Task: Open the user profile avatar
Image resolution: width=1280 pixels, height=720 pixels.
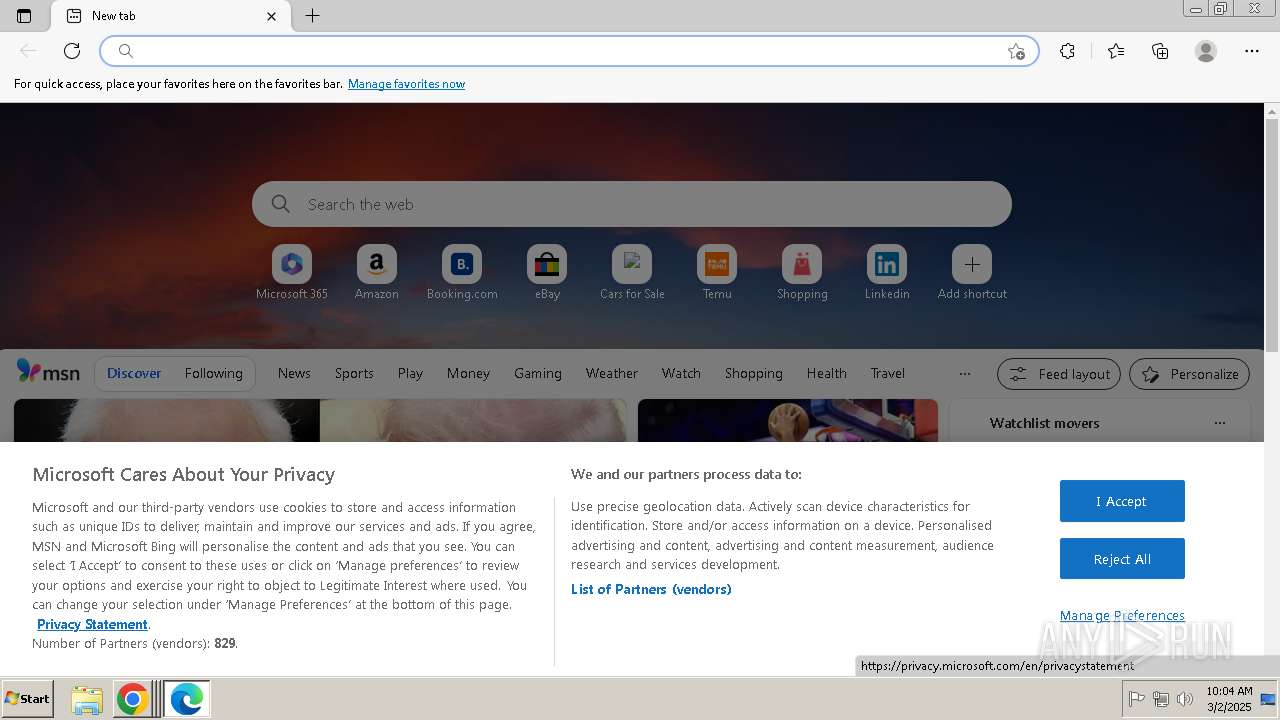Action: click(x=1206, y=51)
